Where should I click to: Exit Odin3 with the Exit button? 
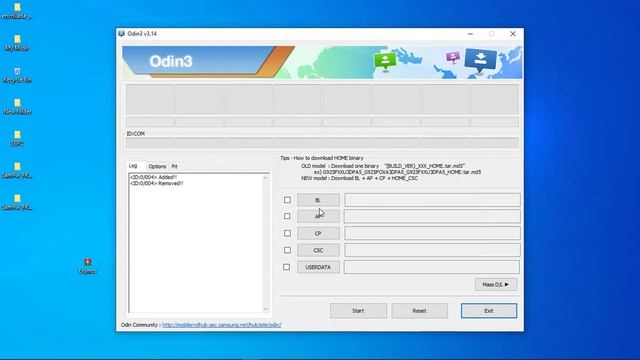(489, 311)
